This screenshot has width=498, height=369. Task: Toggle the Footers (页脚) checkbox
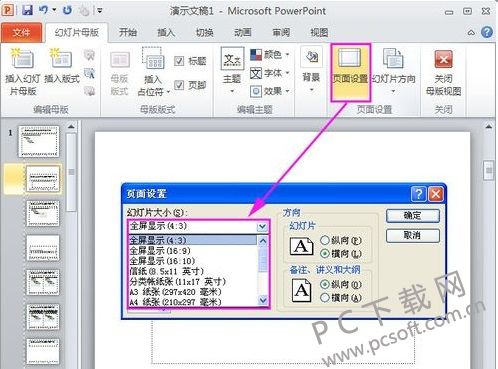(x=179, y=85)
